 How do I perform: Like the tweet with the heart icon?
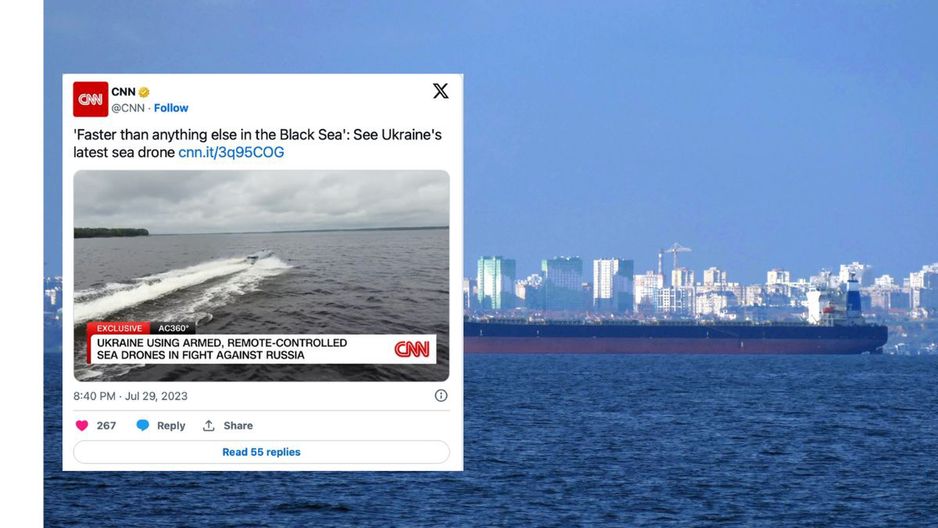pos(82,426)
